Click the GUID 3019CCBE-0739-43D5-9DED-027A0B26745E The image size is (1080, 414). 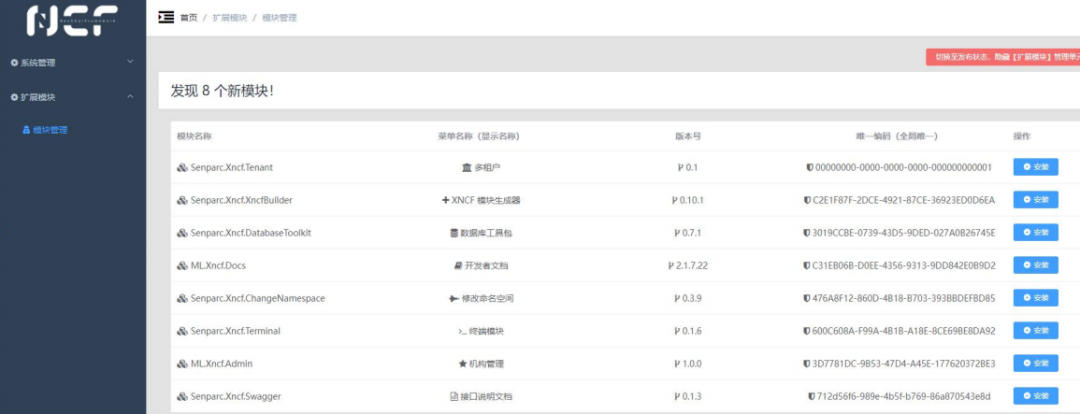(x=904, y=233)
